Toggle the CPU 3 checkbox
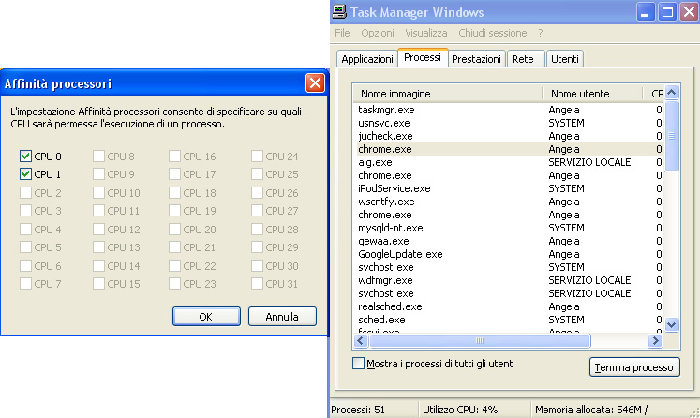Image resolution: width=700 pixels, height=418 pixels. pyautogui.click(x=25, y=210)
